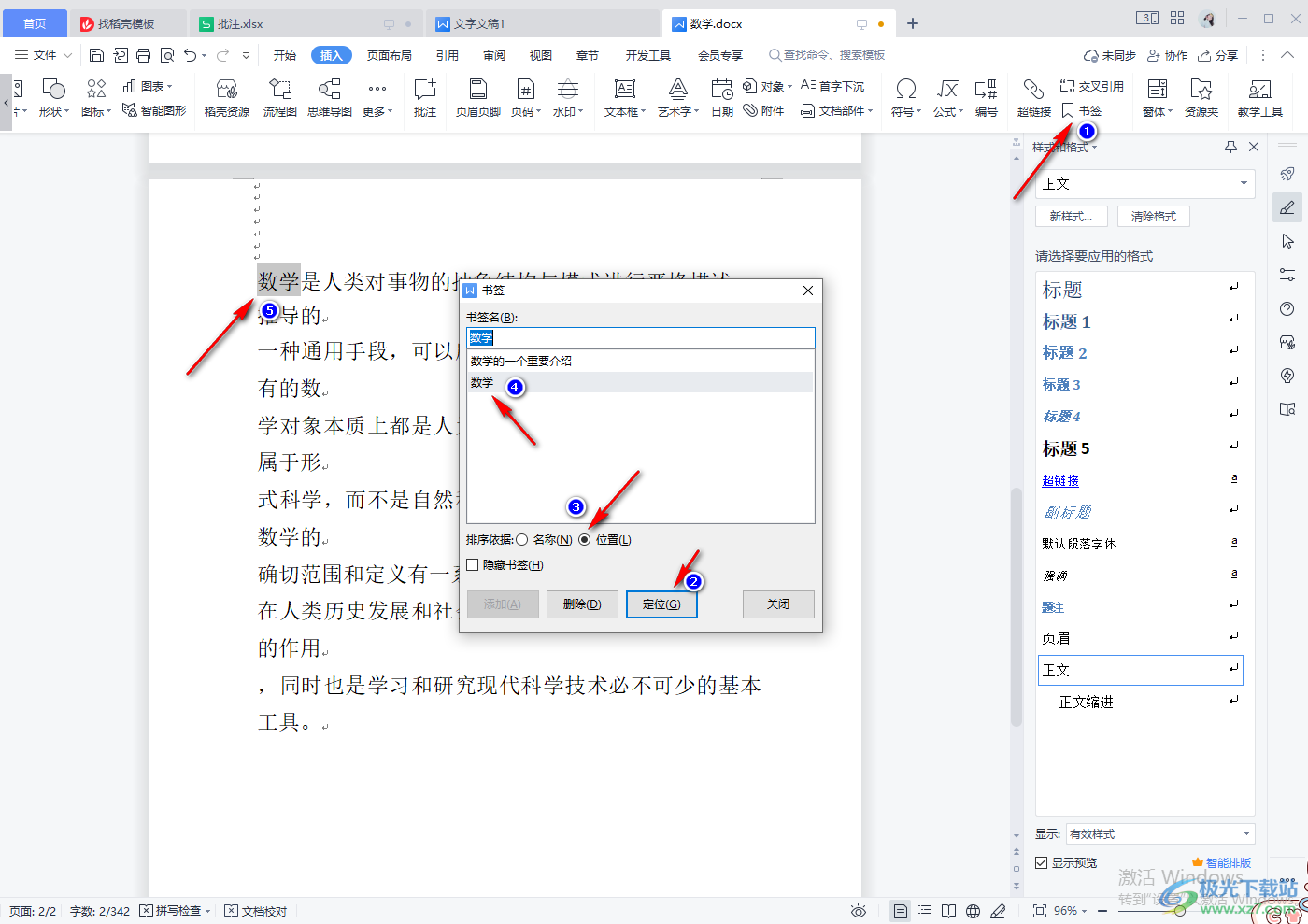Apply the 标题 1 style
The width and height of the screenshot is (1308, 924).
tap(1140, 322)
